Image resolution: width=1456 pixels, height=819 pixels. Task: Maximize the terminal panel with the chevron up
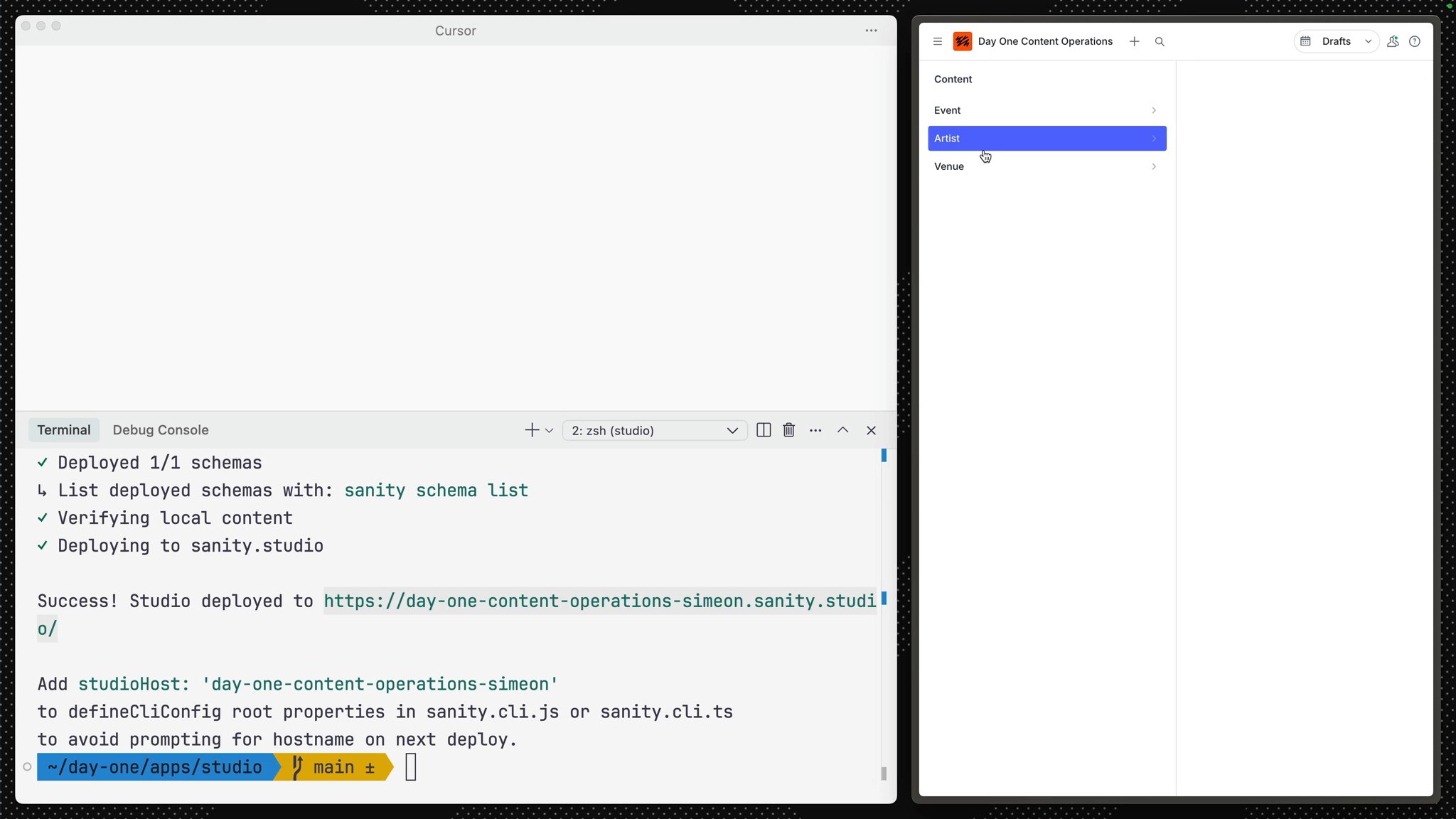click(x=842, y=430)
